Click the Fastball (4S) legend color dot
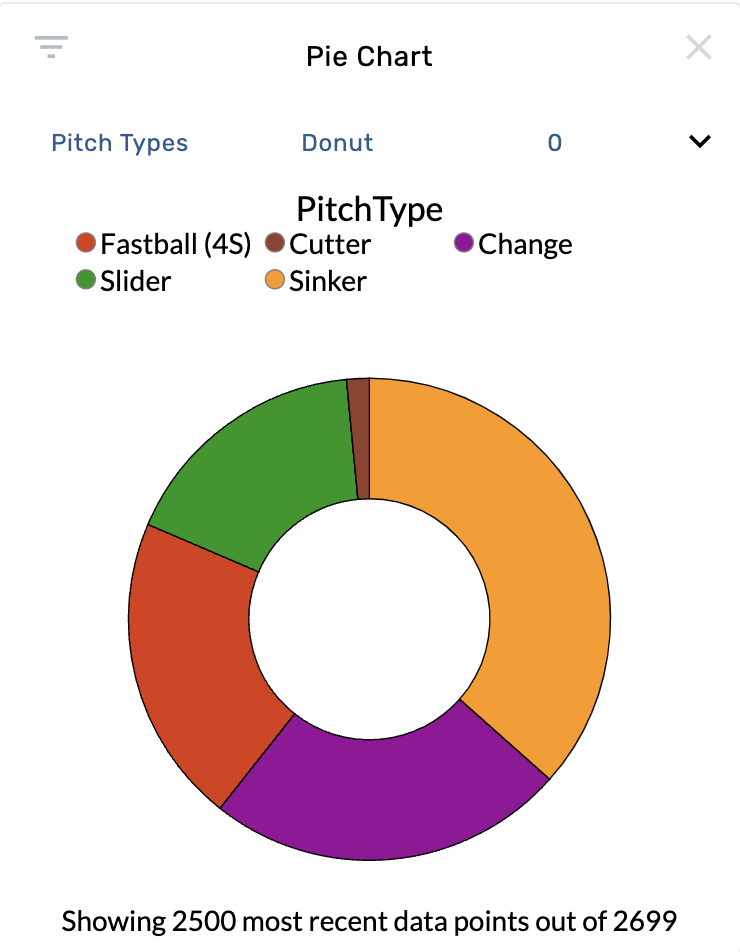 85,242
